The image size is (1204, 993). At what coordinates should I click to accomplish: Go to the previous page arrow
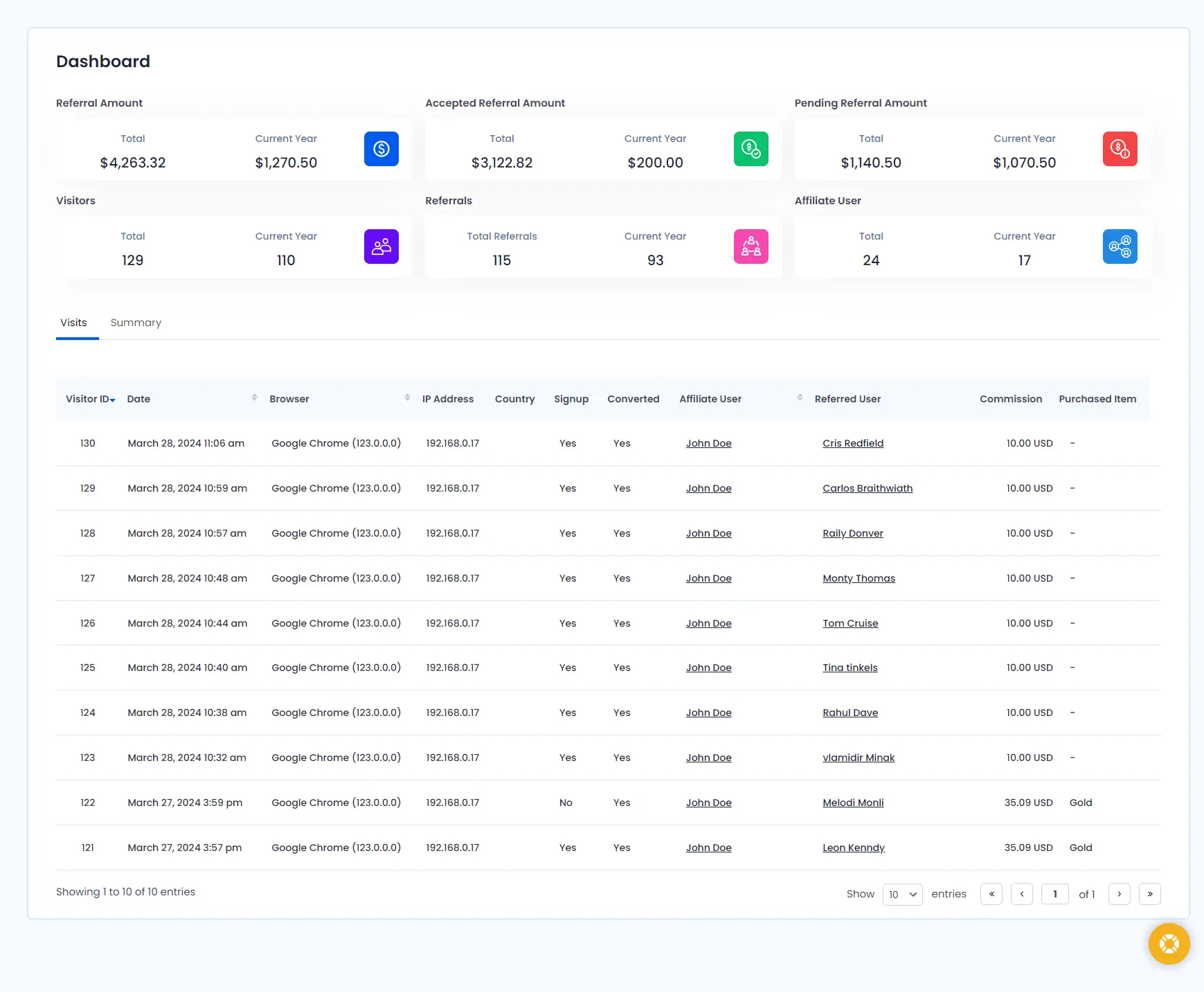1021,894
